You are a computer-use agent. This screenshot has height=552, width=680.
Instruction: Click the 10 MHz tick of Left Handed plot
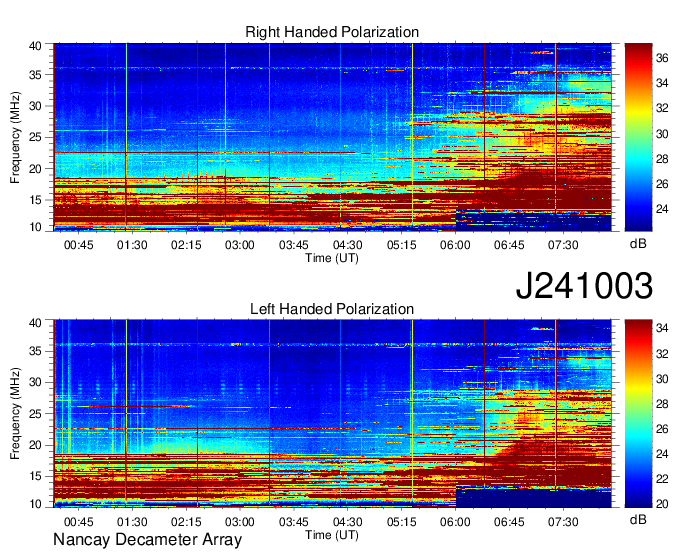click(35, 504)
